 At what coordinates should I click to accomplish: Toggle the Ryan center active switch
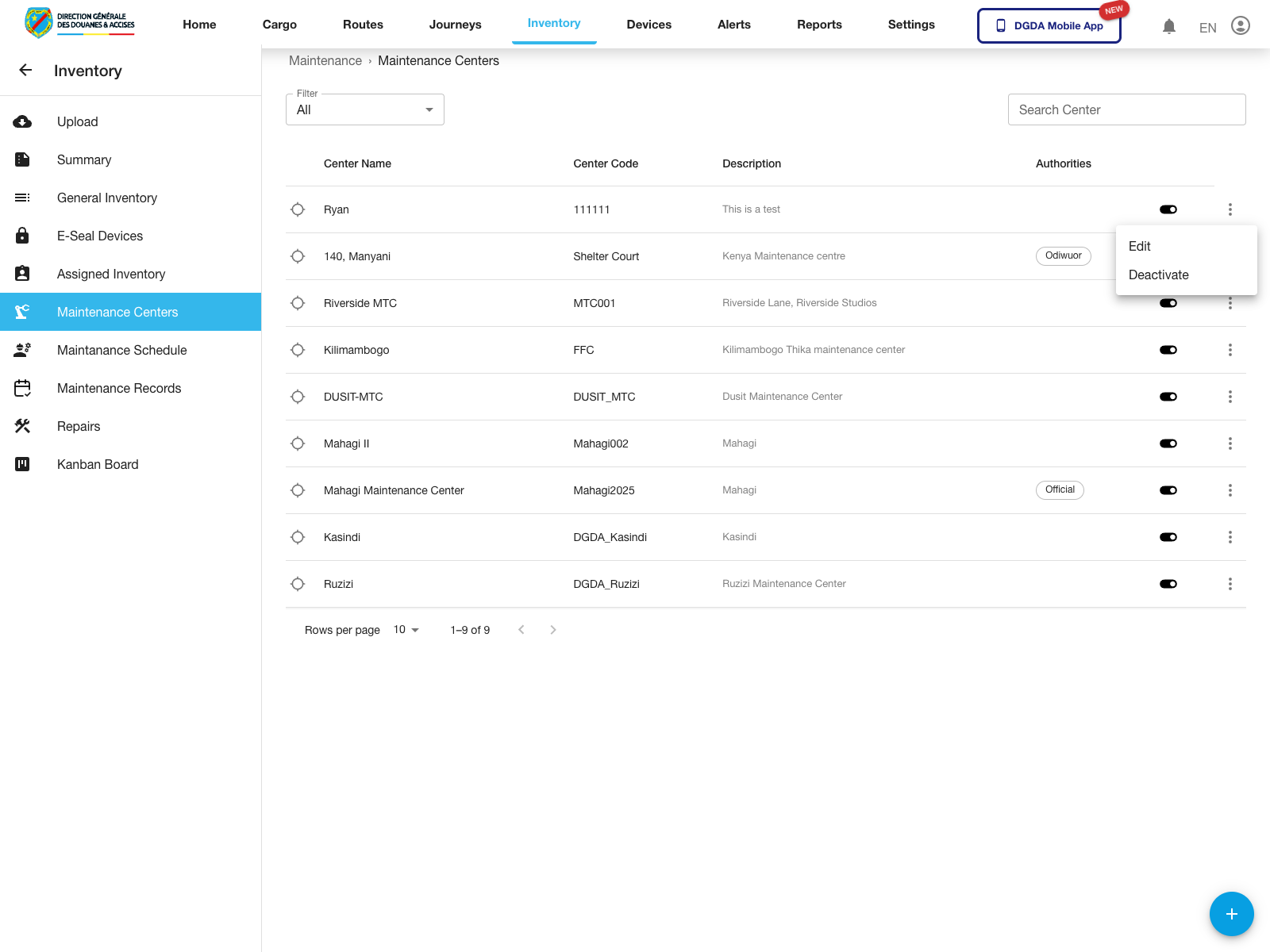point(1168,209)
